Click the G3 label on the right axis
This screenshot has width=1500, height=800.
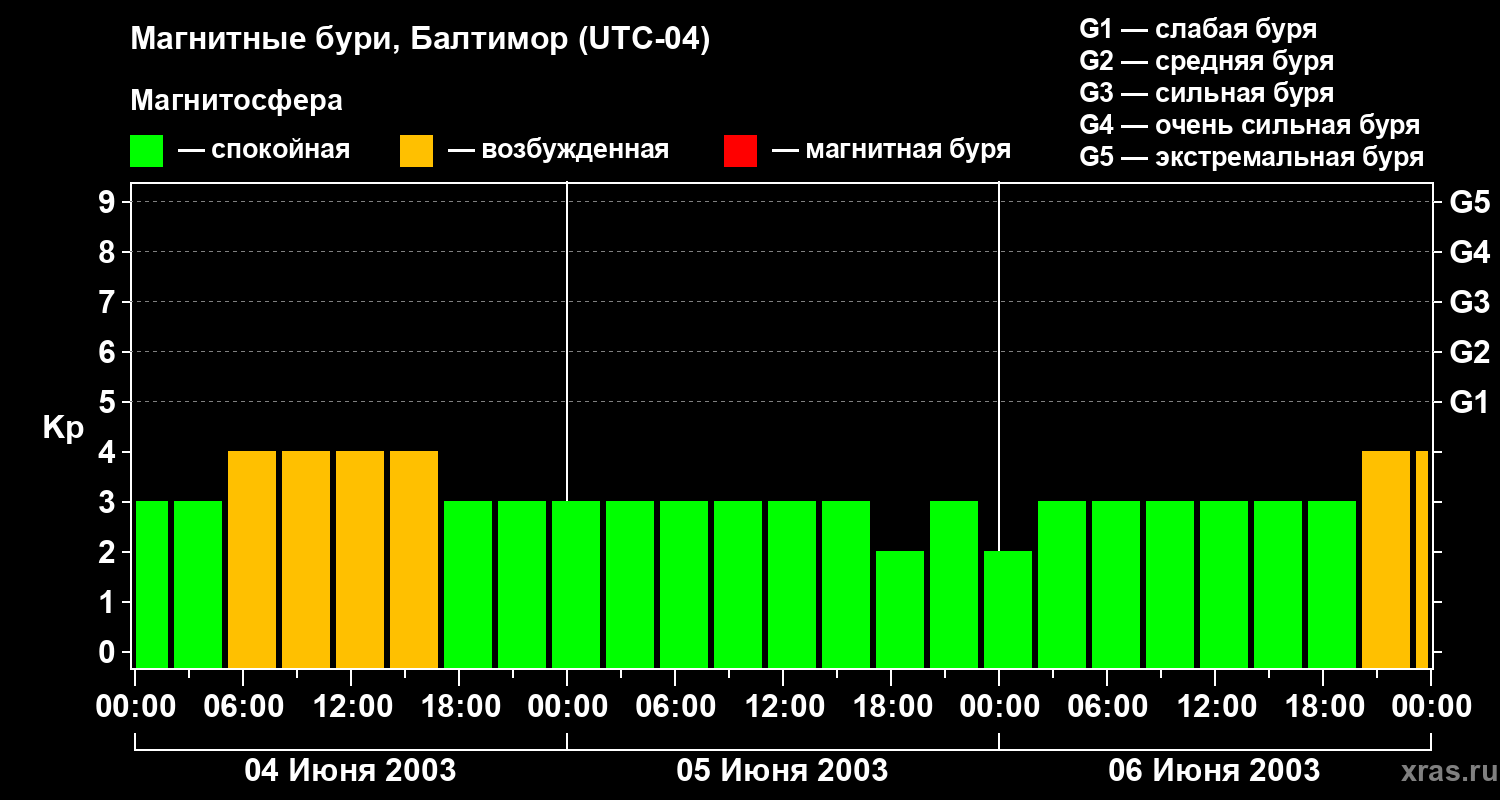click(1469, 302)
